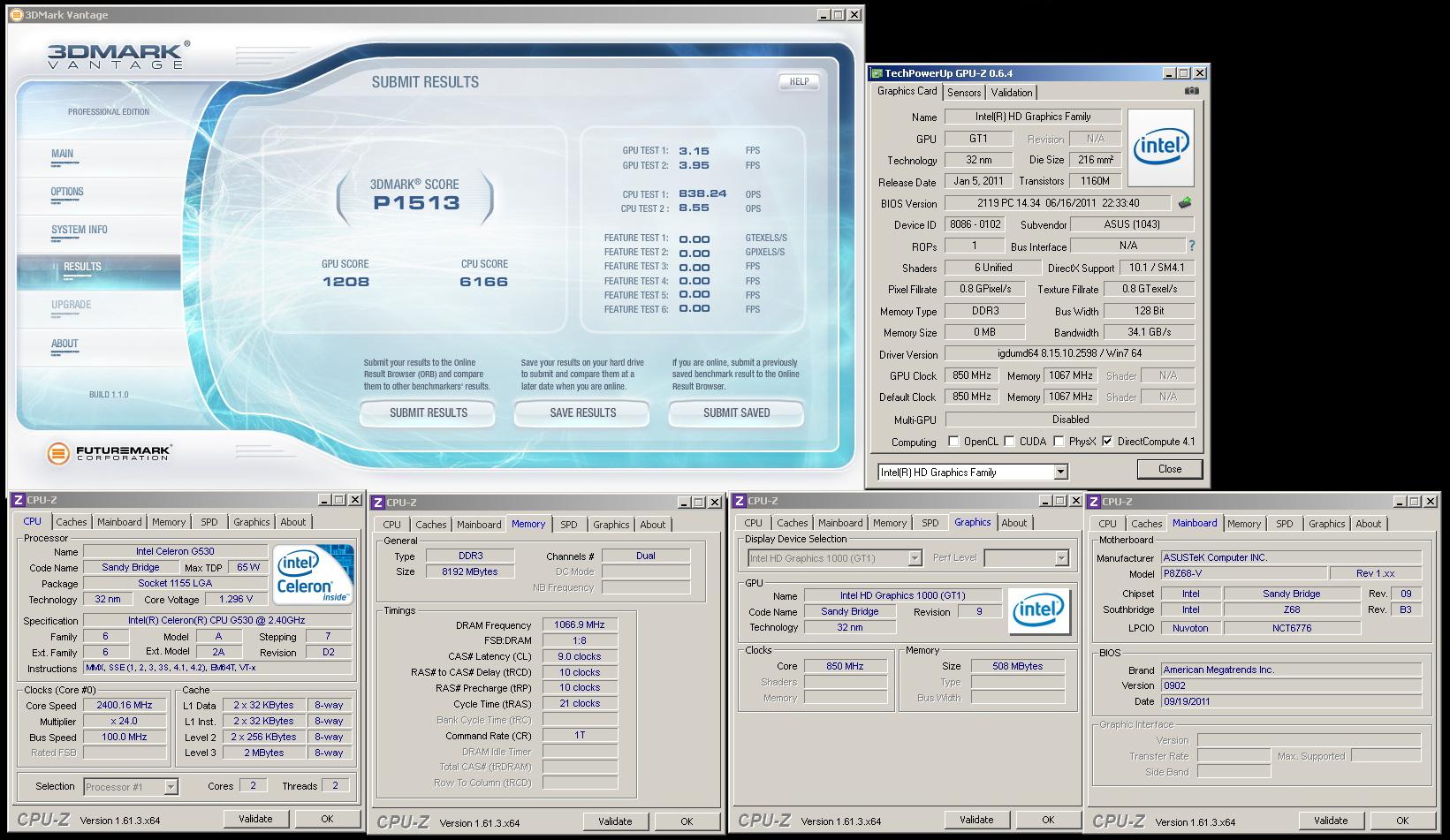The image size is (1450, 840).
Task: Click Validate in the CPU-Z CPU window
Action: [x=255, y=819]
